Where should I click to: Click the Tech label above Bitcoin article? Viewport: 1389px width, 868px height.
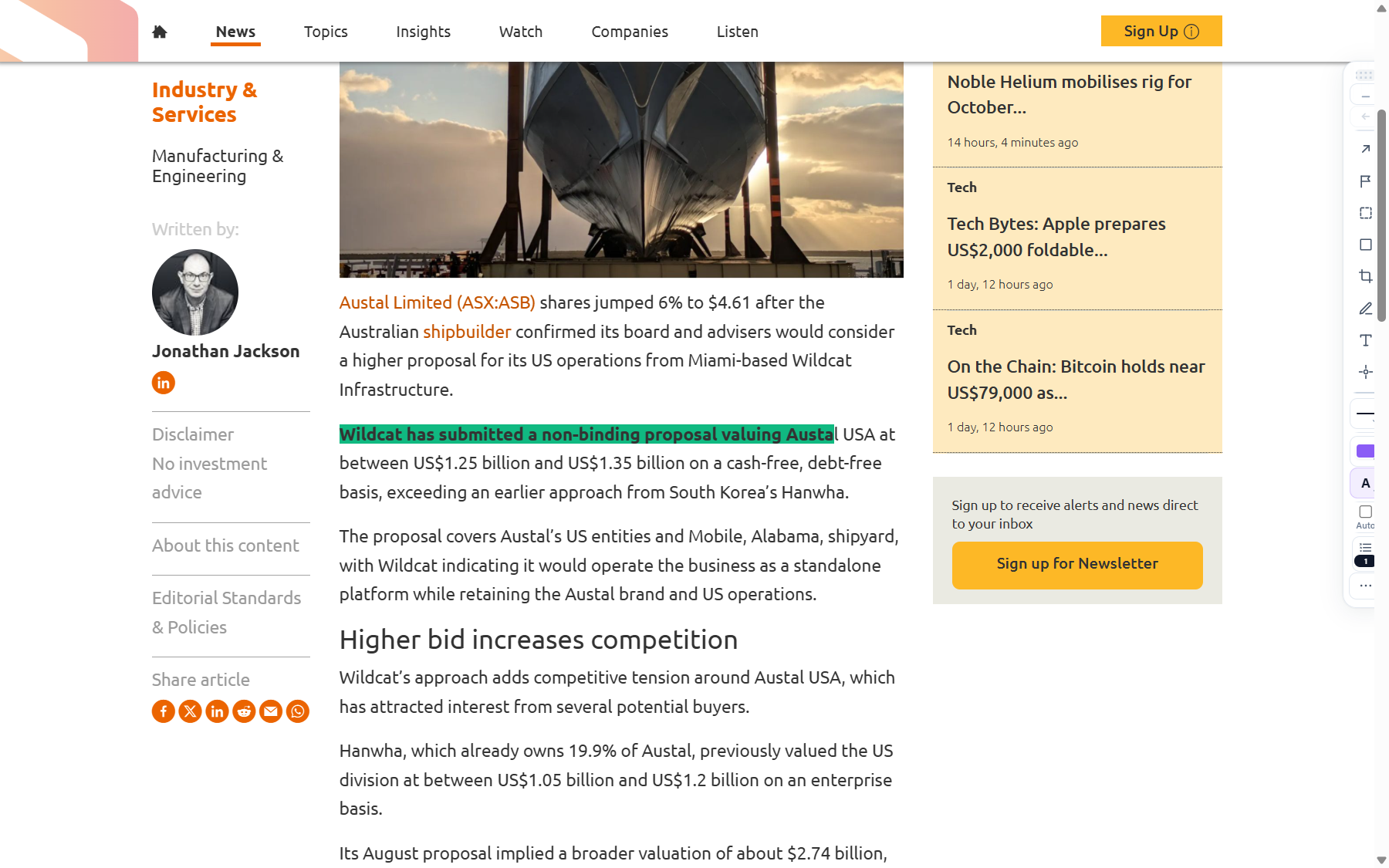[962, 330]
